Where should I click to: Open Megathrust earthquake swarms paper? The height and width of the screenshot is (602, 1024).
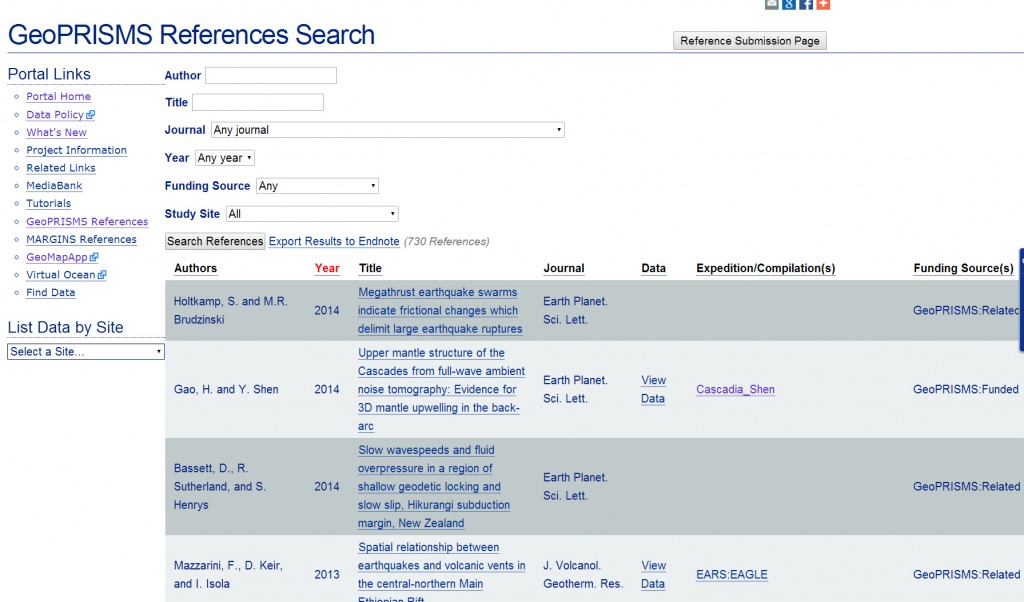tap(440, 311)
